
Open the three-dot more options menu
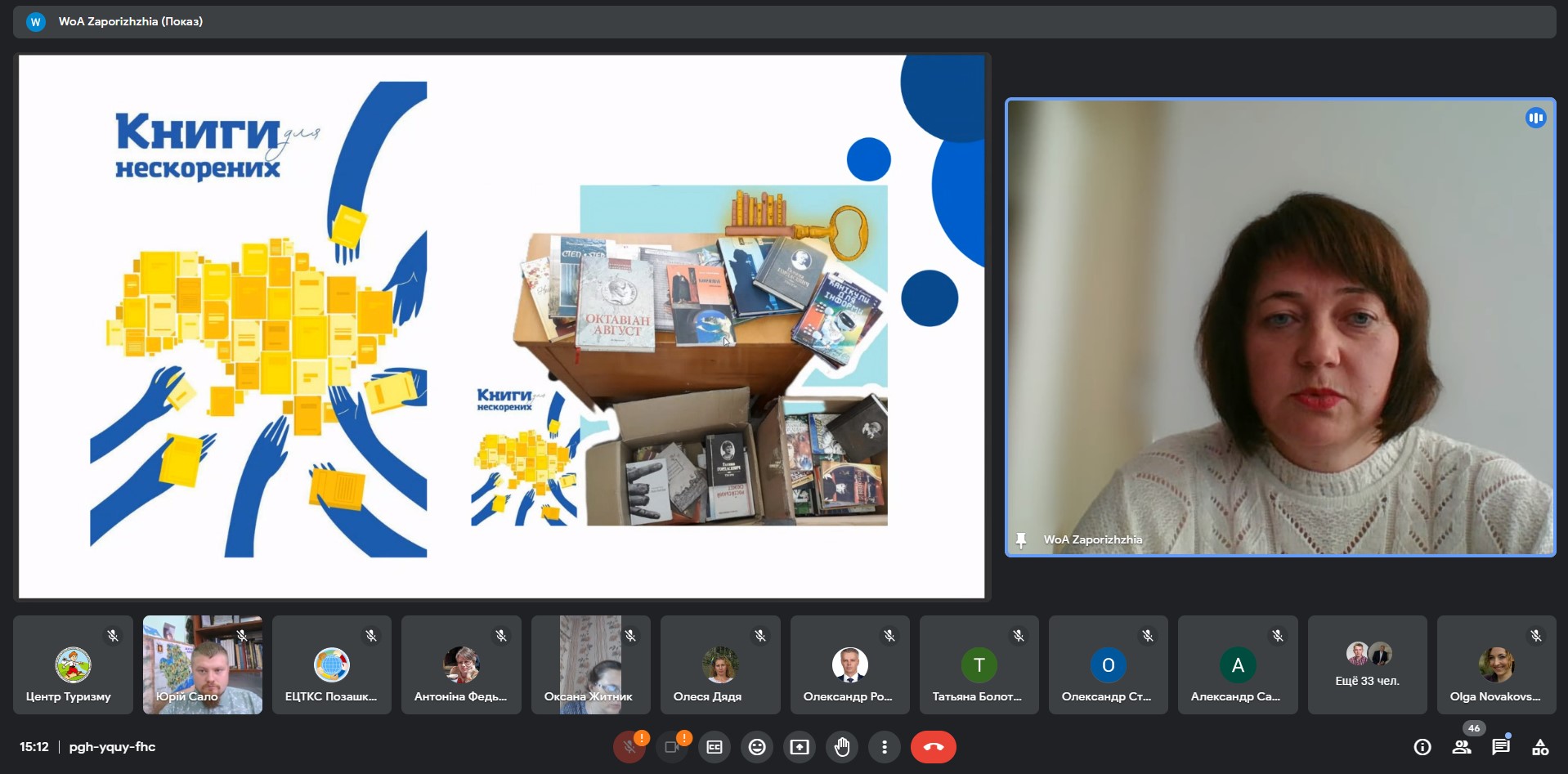884,747
